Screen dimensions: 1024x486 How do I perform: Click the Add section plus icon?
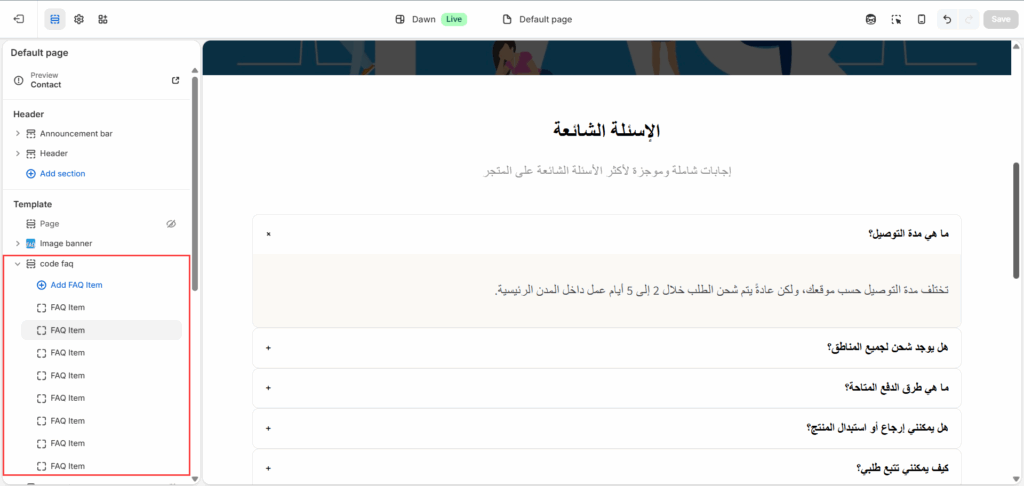(x=31, y=174)
